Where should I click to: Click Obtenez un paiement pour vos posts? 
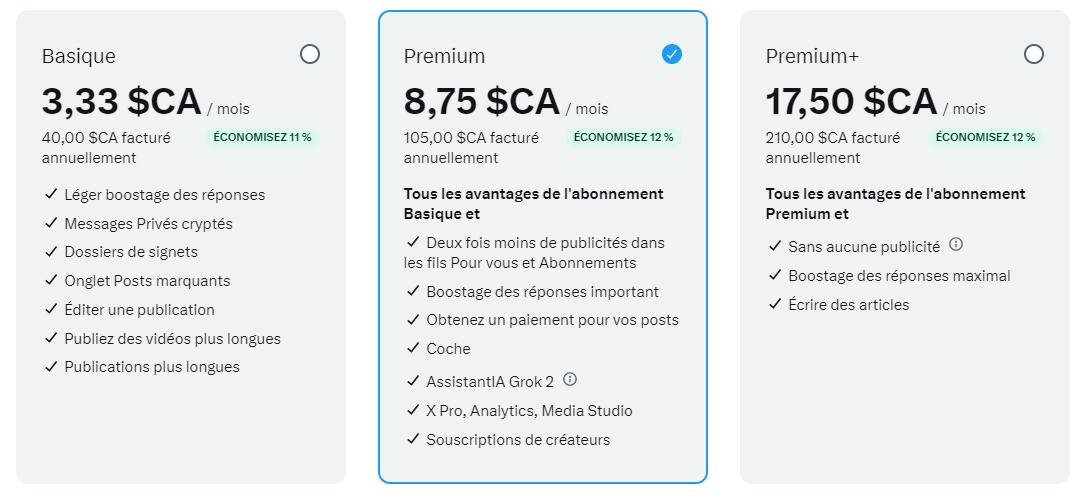click(x=552, y=320)
